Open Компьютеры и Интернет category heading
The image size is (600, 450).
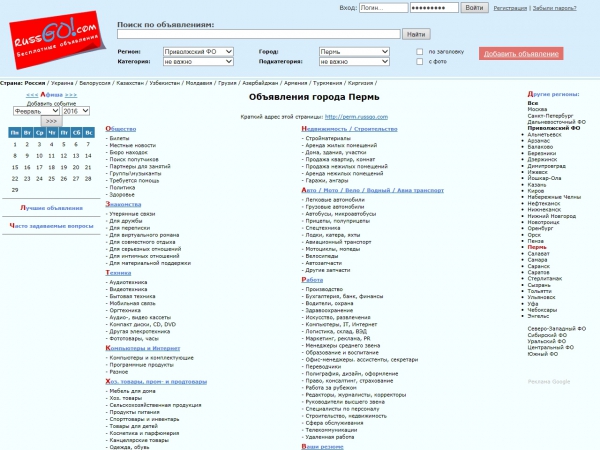coord(143,348)
